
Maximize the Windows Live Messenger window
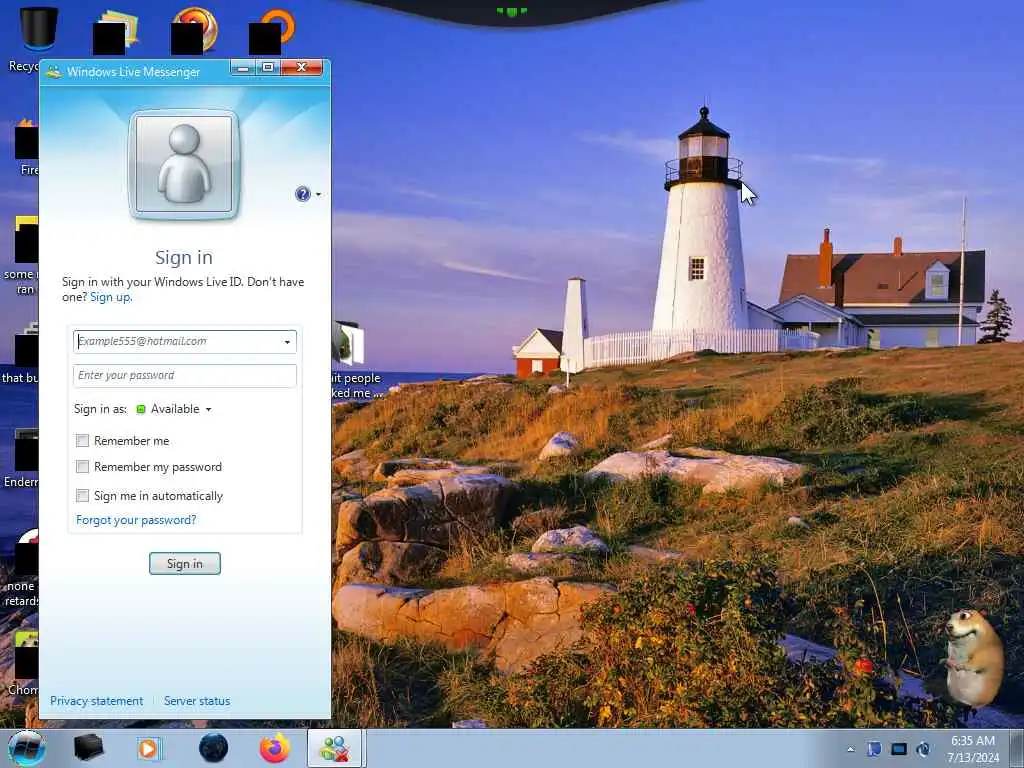(x=268, y=68)
